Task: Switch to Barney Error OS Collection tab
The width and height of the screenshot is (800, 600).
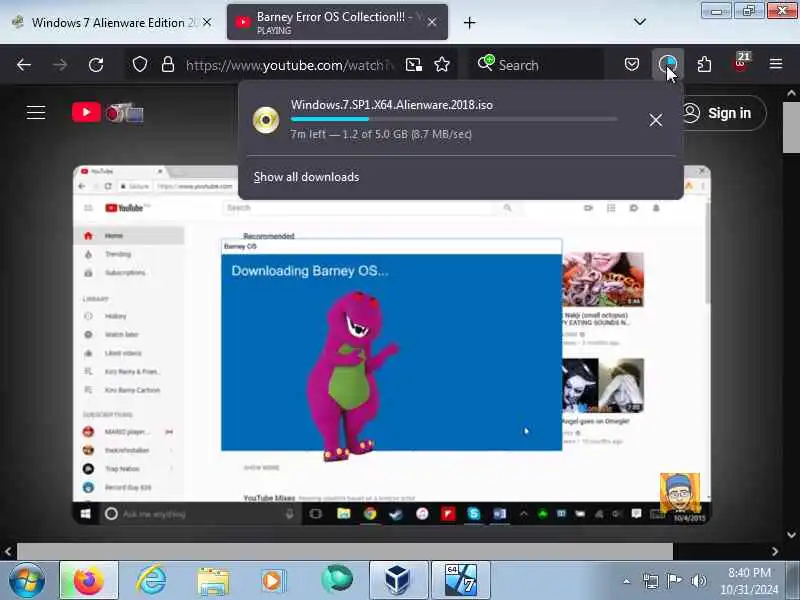Action: [337, 22]
